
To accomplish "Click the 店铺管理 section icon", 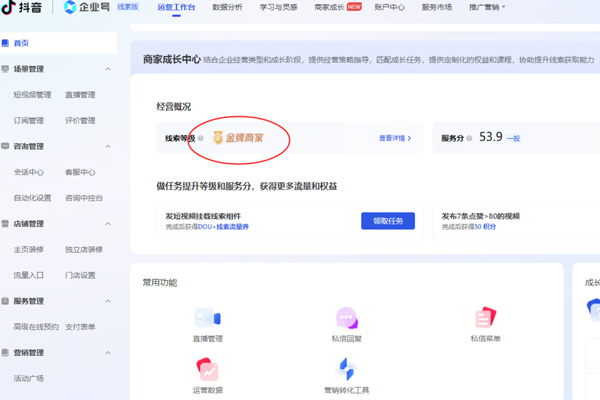I will (5, 224).
